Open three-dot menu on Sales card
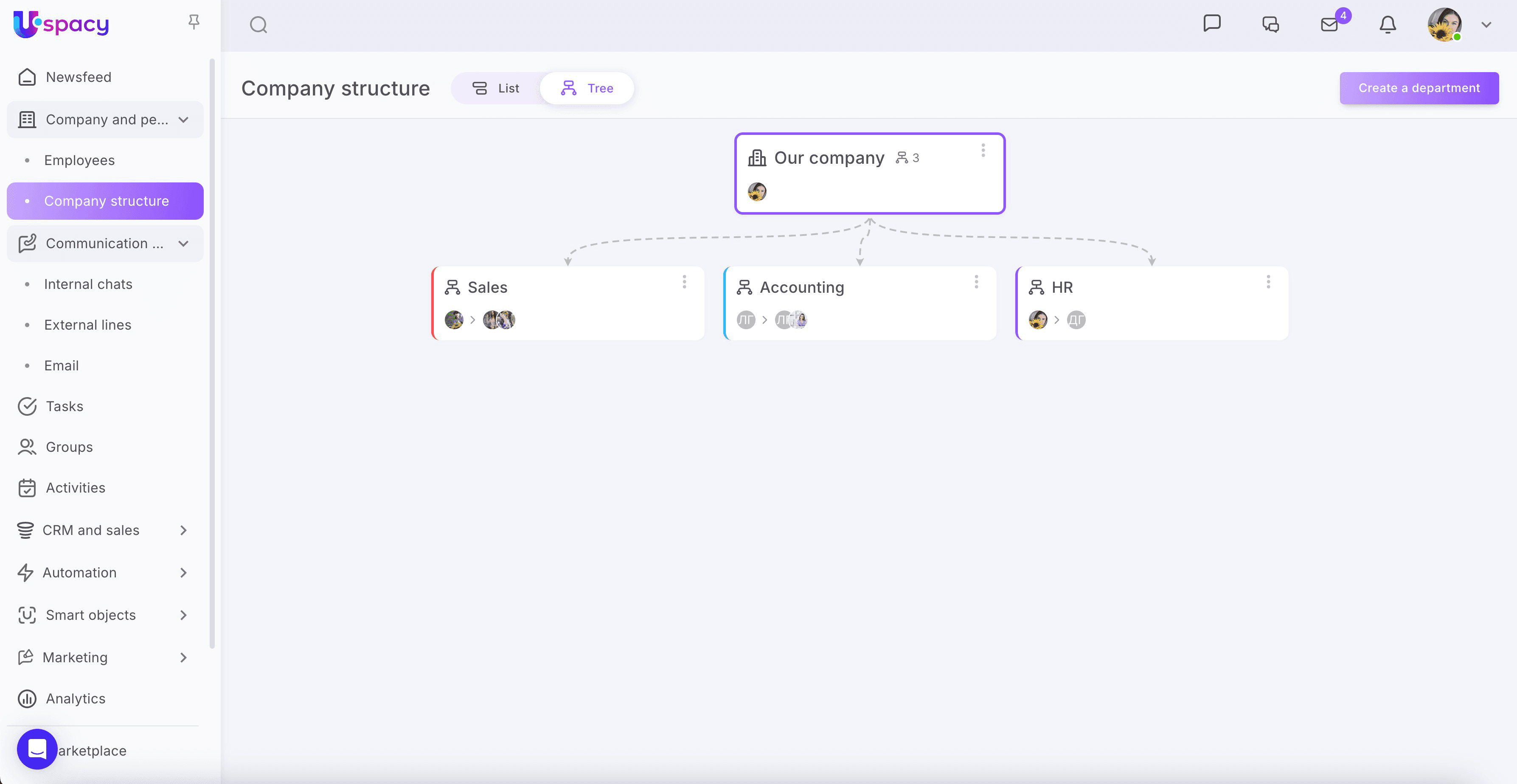 coord(684,282)
